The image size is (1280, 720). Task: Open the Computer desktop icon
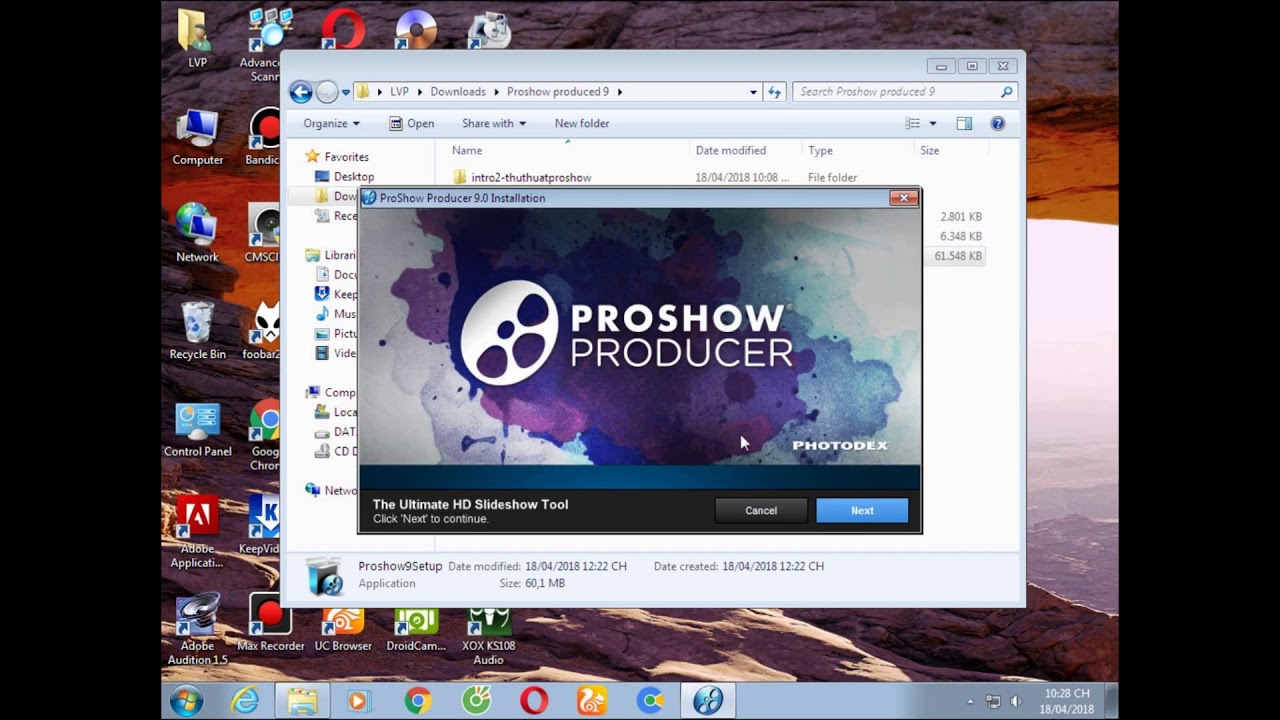coord(197,137)
